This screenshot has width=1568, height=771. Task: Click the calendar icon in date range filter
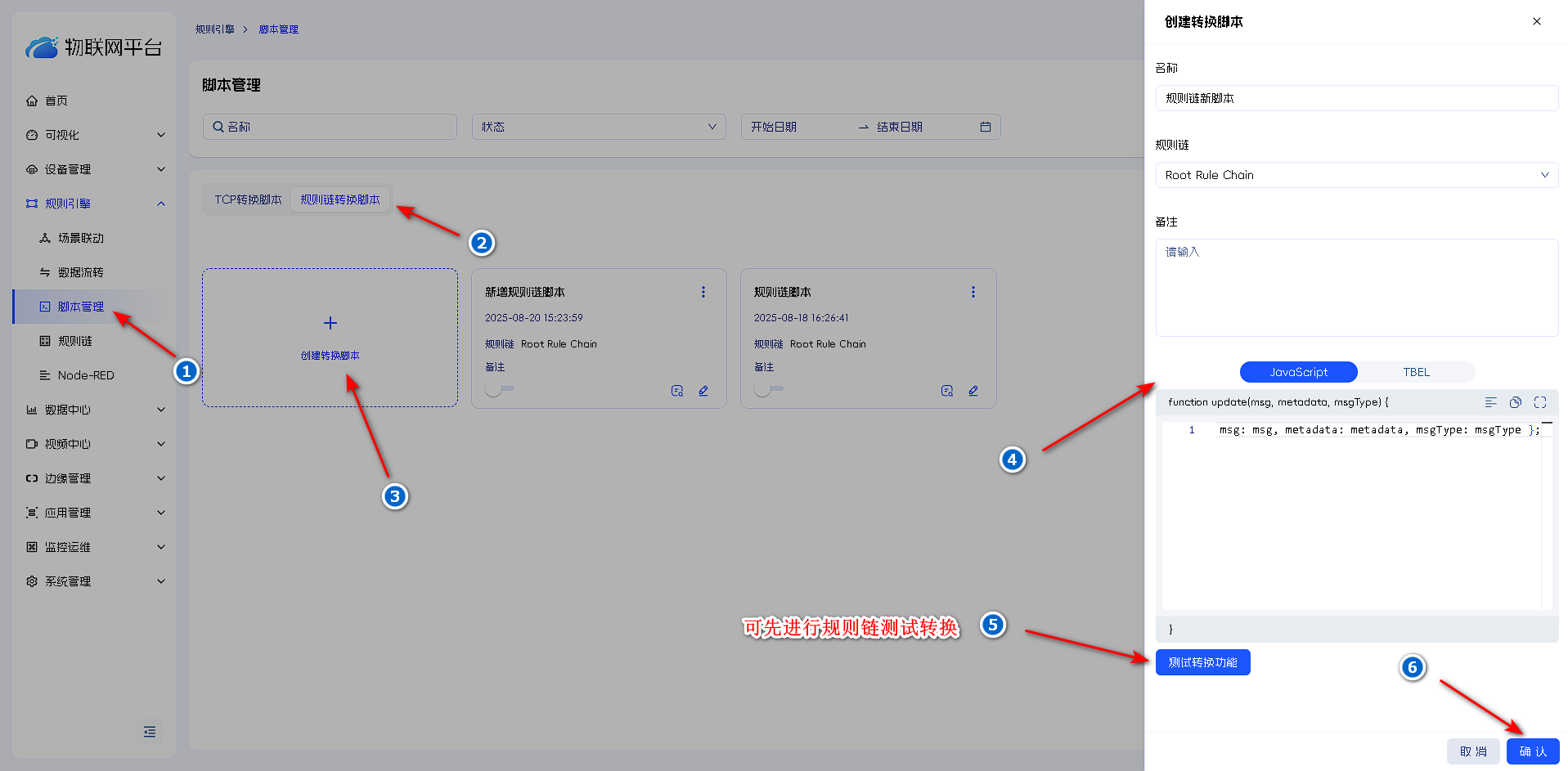click(x=986, y=127)
